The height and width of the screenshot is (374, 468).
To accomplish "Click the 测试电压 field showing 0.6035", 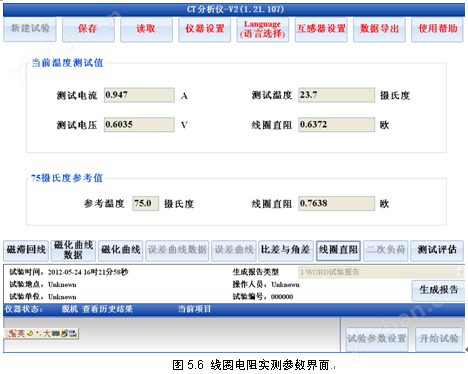I will tap(139, 125).
